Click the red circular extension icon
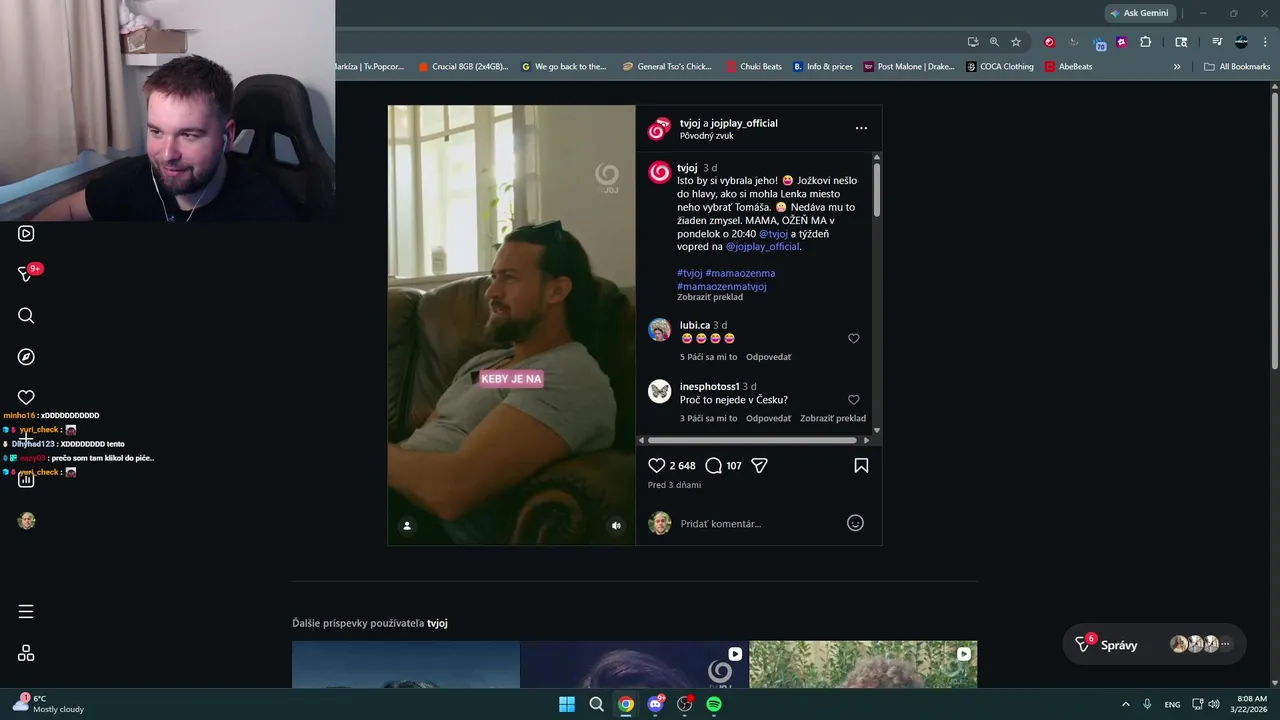The width and height of the screenshot is (1280, 720). coord(1049,42)
